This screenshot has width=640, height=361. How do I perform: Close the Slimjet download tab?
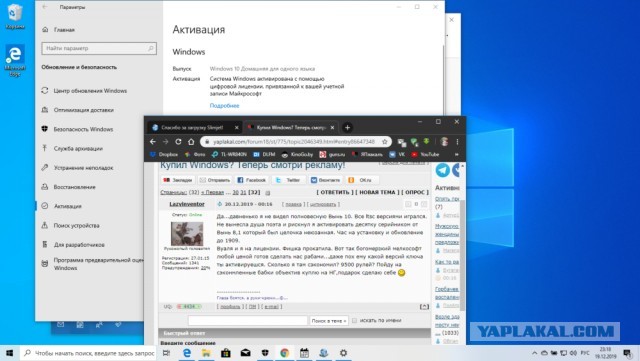(x=236, y=127)
